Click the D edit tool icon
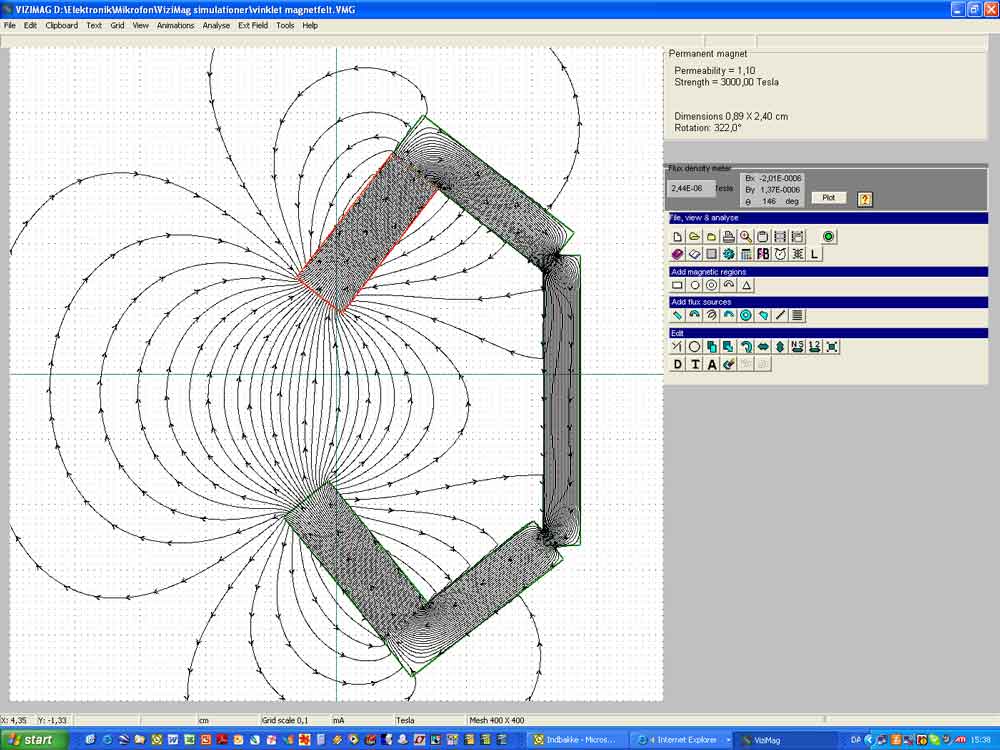 pos(677,364)
